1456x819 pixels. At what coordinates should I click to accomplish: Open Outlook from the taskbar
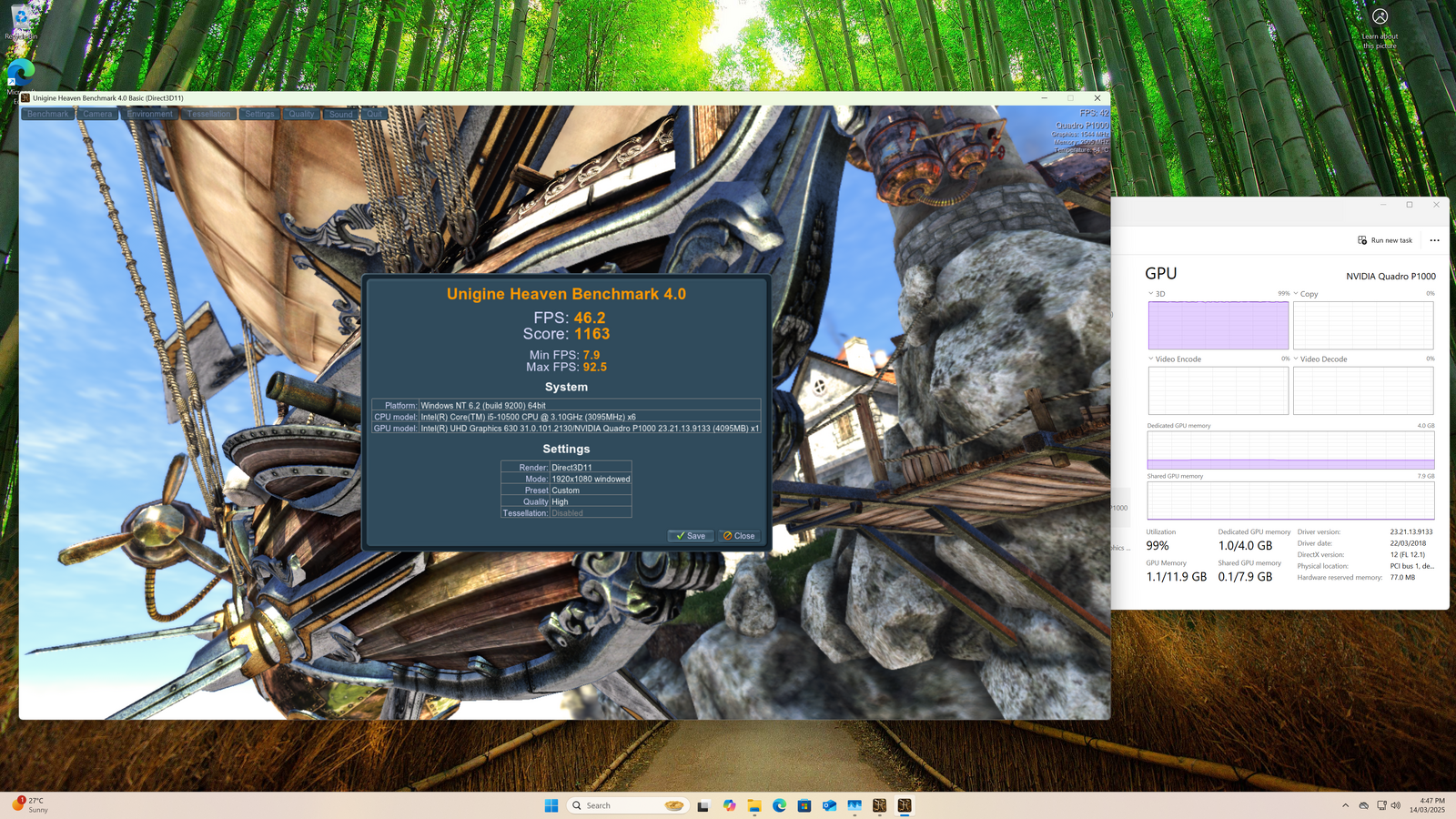pyautogui.click(x=829, y=805)
